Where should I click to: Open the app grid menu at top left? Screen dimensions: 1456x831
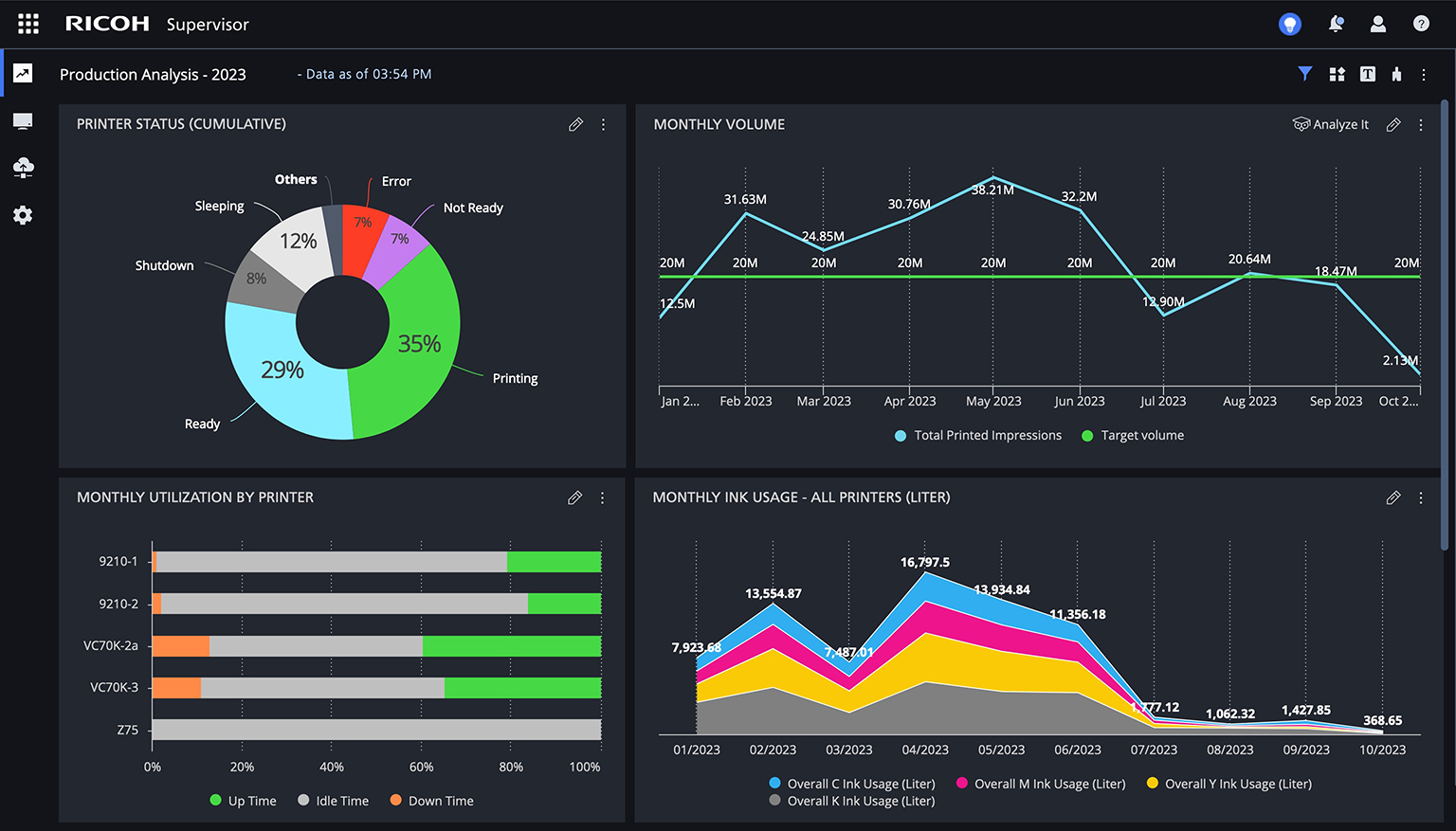coord(27,23)
